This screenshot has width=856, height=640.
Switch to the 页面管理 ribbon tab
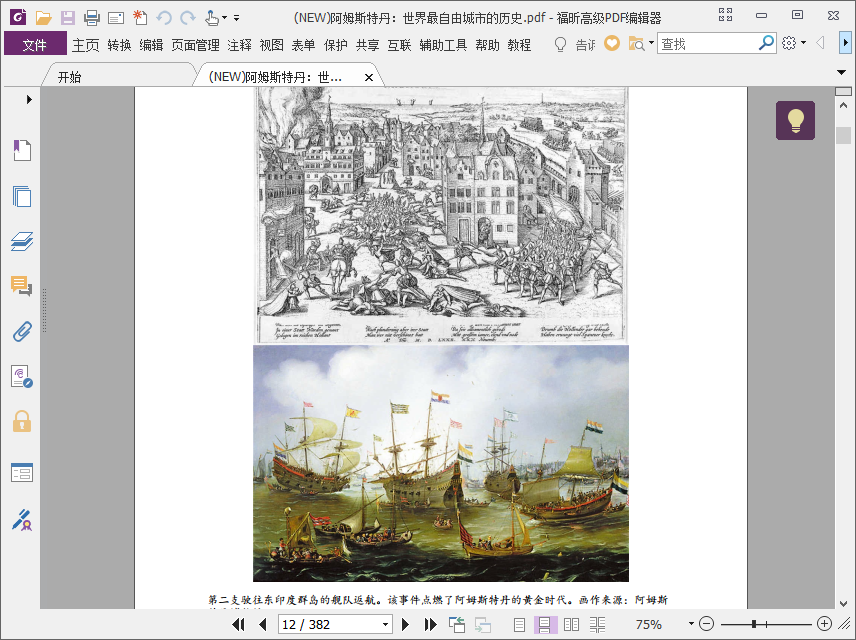point(195,45)
